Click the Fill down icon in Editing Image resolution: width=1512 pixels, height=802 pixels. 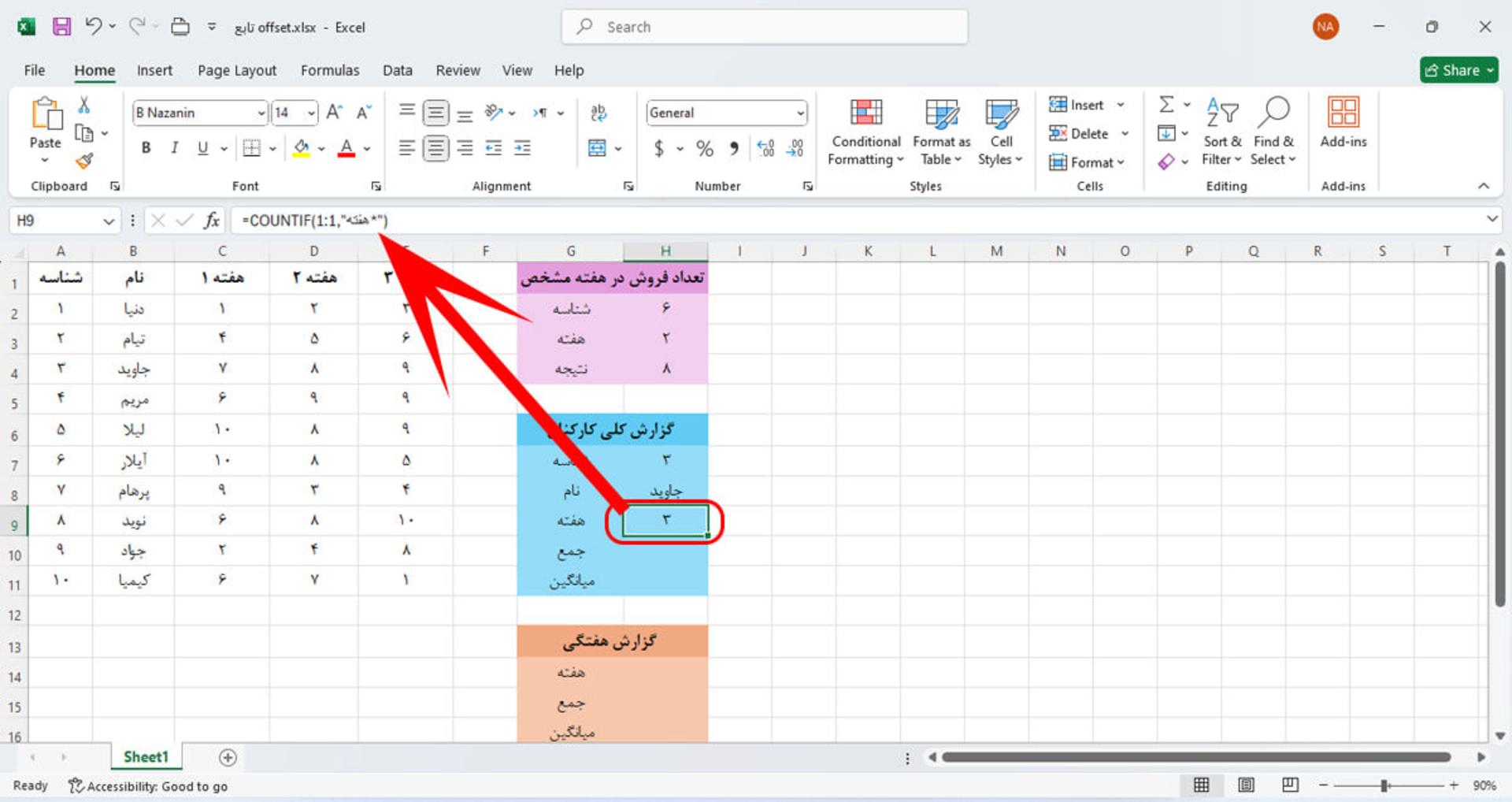pos(1166,133)
